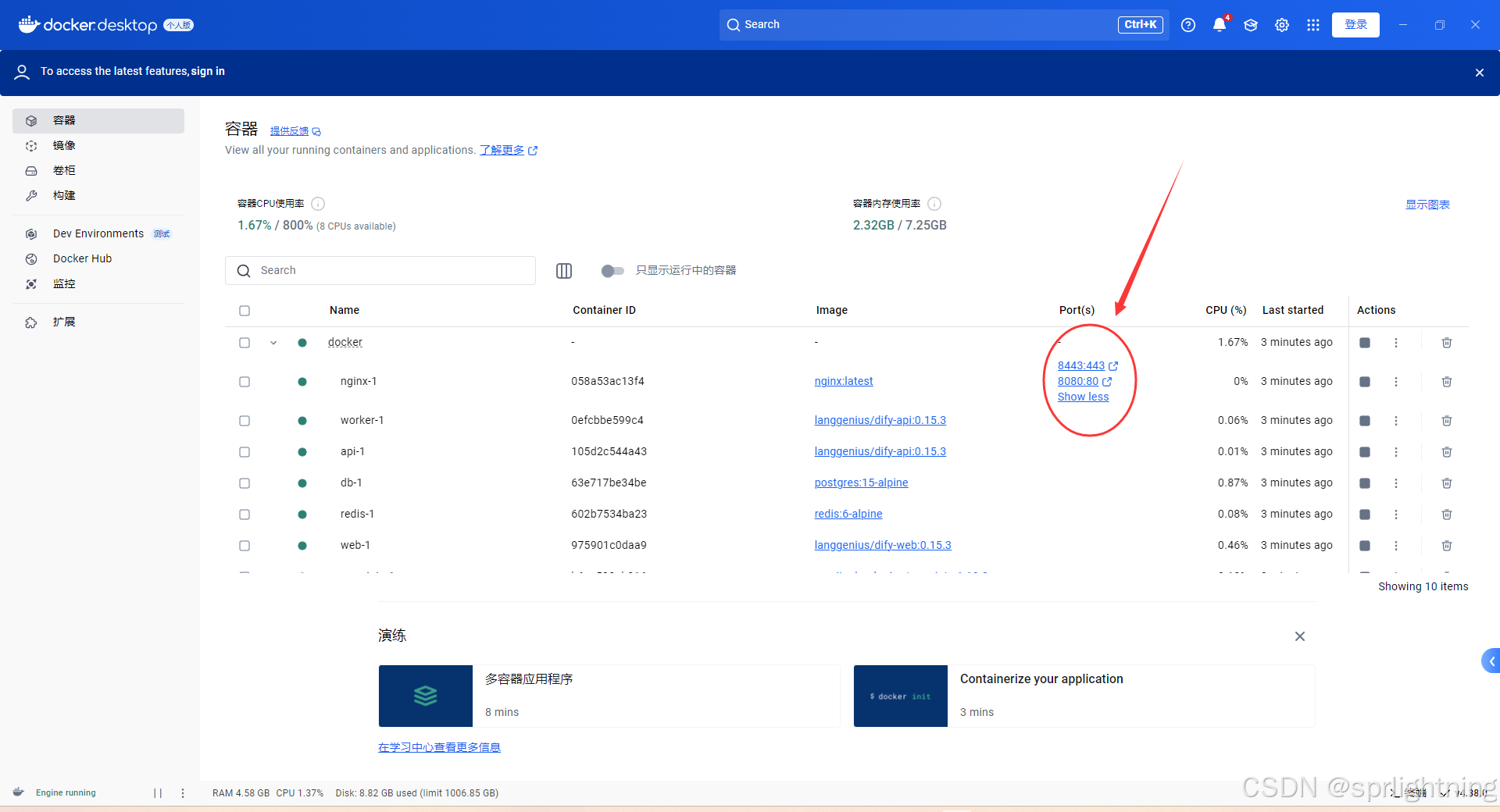Collapse the docker compose group

[273, 343]
